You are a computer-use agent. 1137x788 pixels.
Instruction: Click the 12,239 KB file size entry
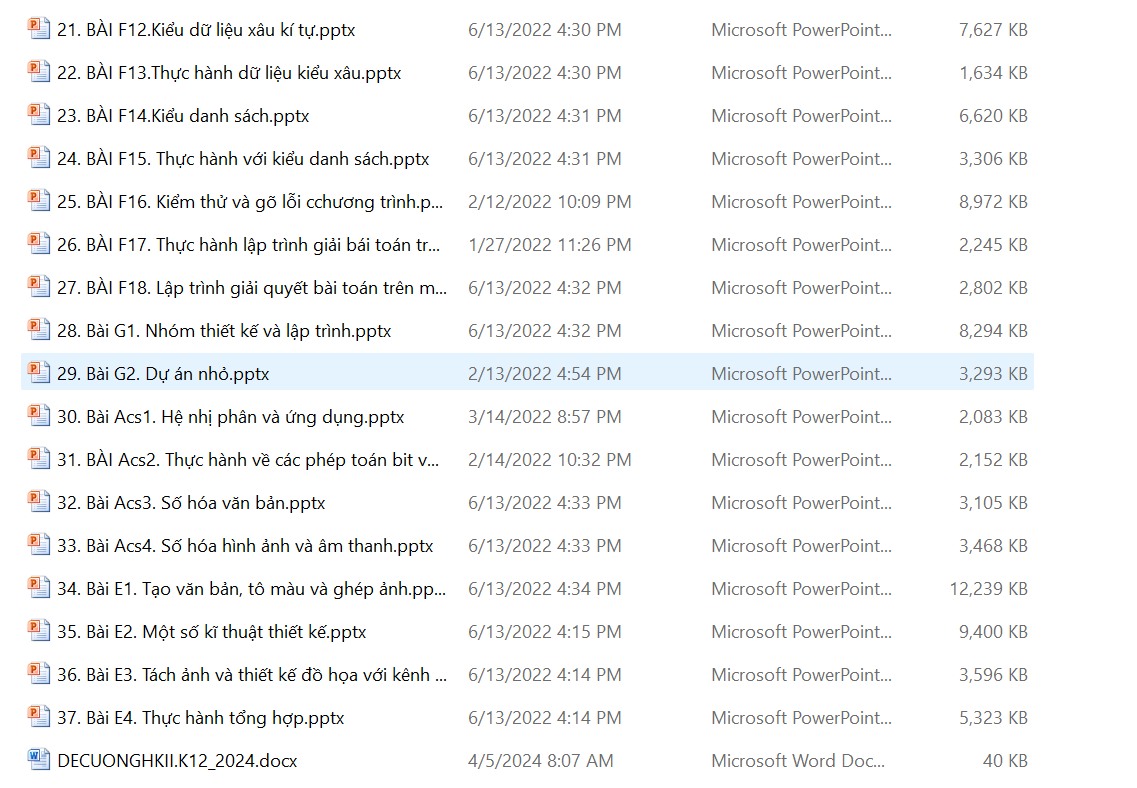[x=988, y=589]
